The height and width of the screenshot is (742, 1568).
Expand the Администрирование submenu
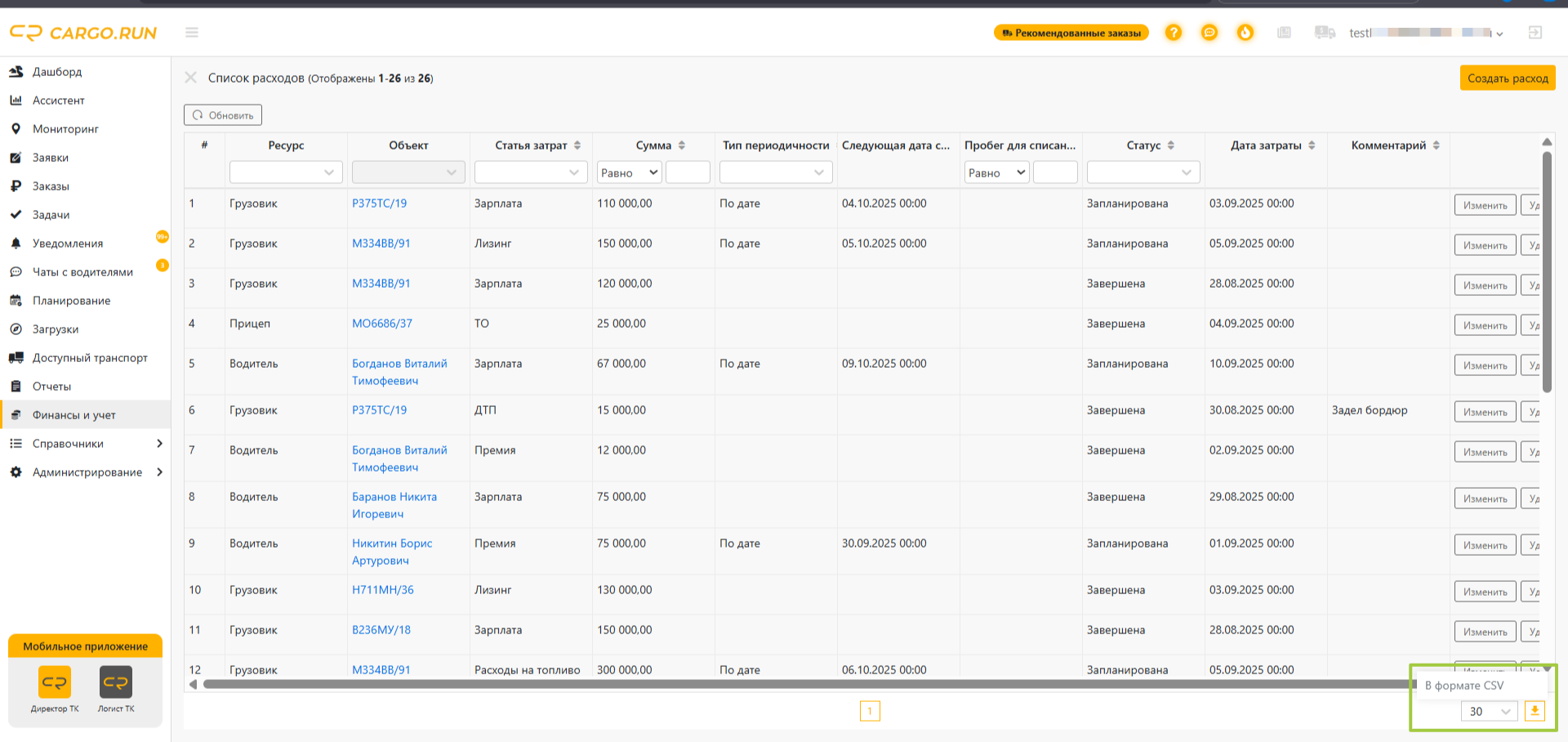[85, 472]
